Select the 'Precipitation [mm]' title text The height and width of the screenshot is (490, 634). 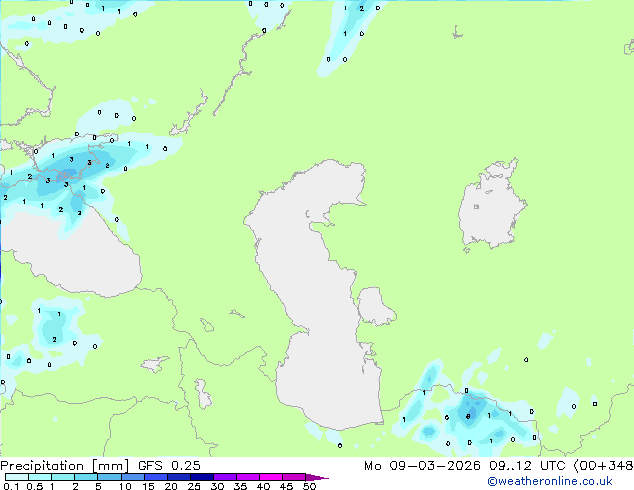pos(65,466)
